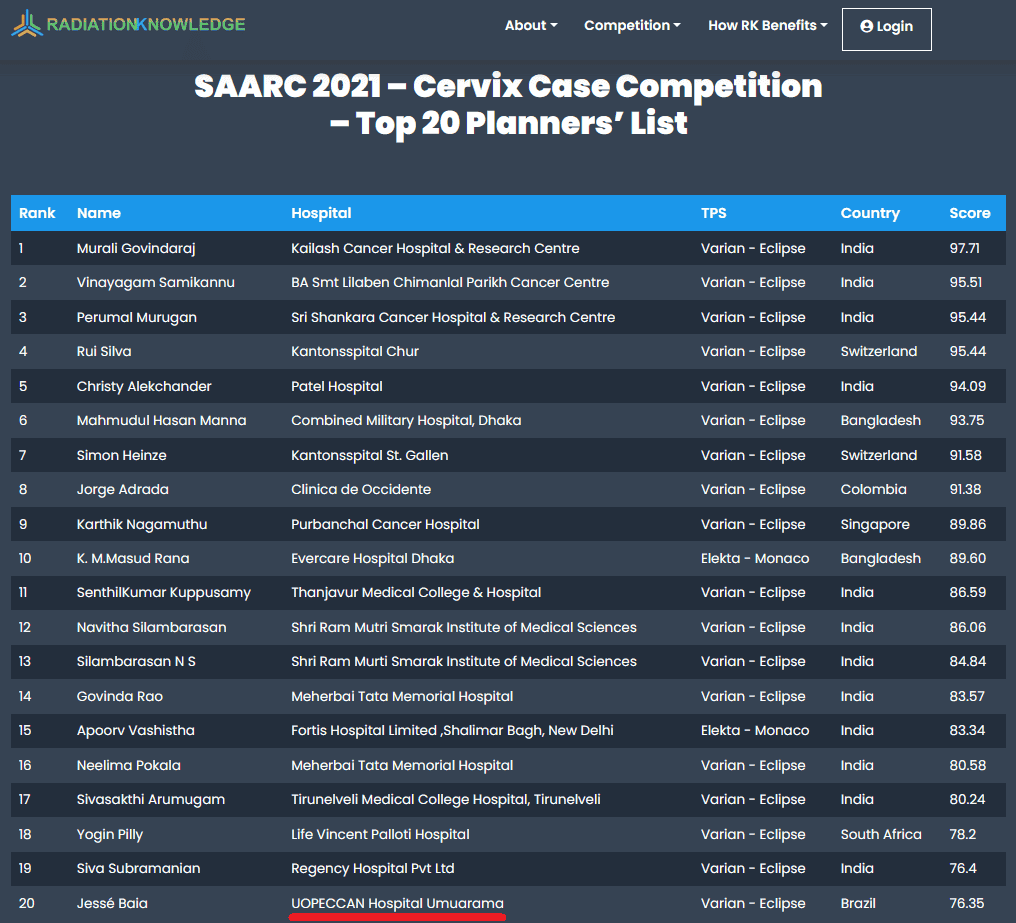Select the name Sivasakthi Arumugam

pos(151,800)
